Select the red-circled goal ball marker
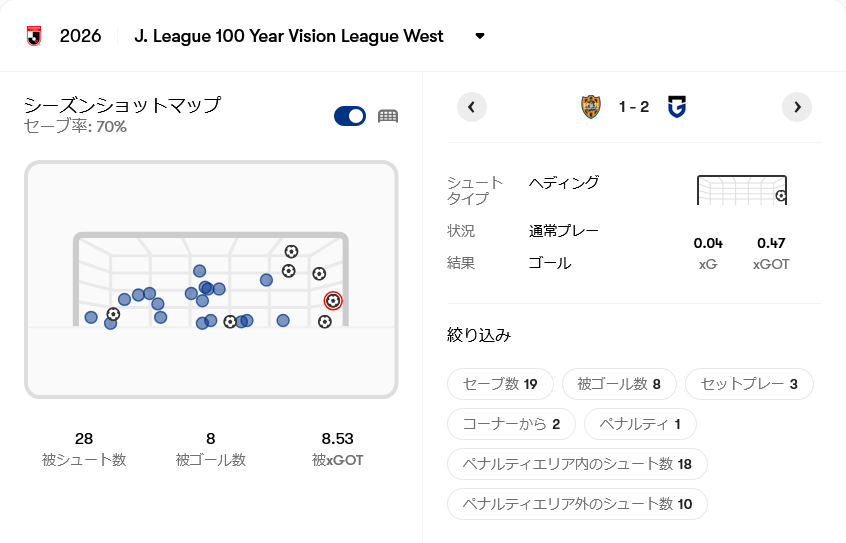 point(333,301)
